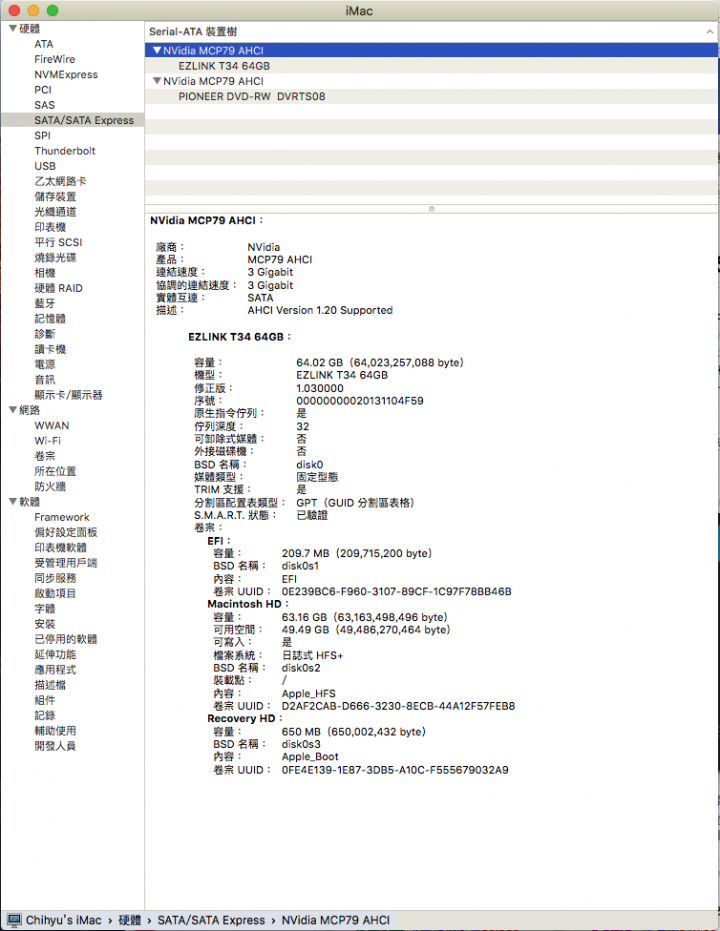Select 啟動項目 in sidebar
This screenshot has height=931, width=720.
tap(55, 593)
